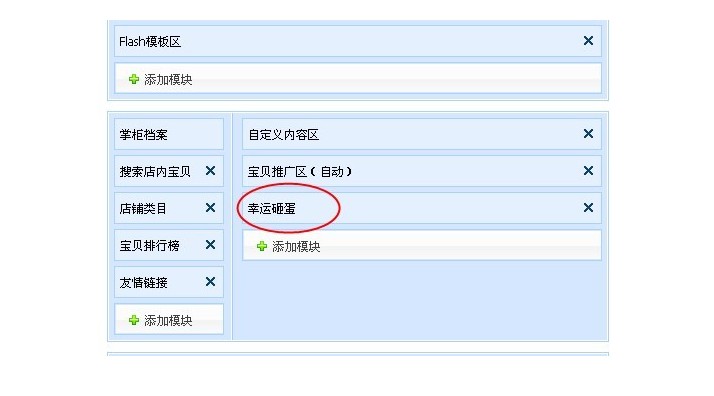The image size is (714, 396).
Task: Delete the 宝贝排行榜 module via X icon
Action: pos(210,245)
